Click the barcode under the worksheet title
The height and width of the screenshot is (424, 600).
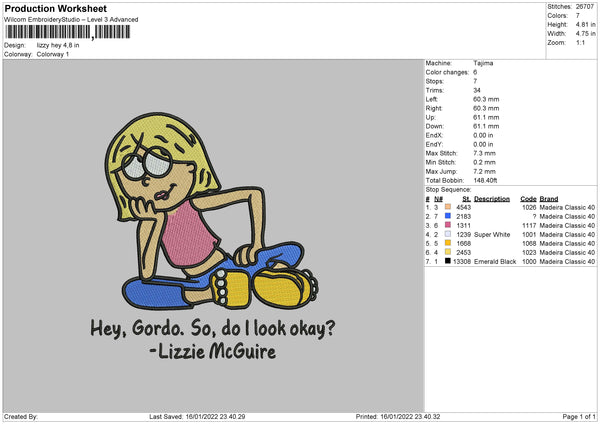click(68, 32)
